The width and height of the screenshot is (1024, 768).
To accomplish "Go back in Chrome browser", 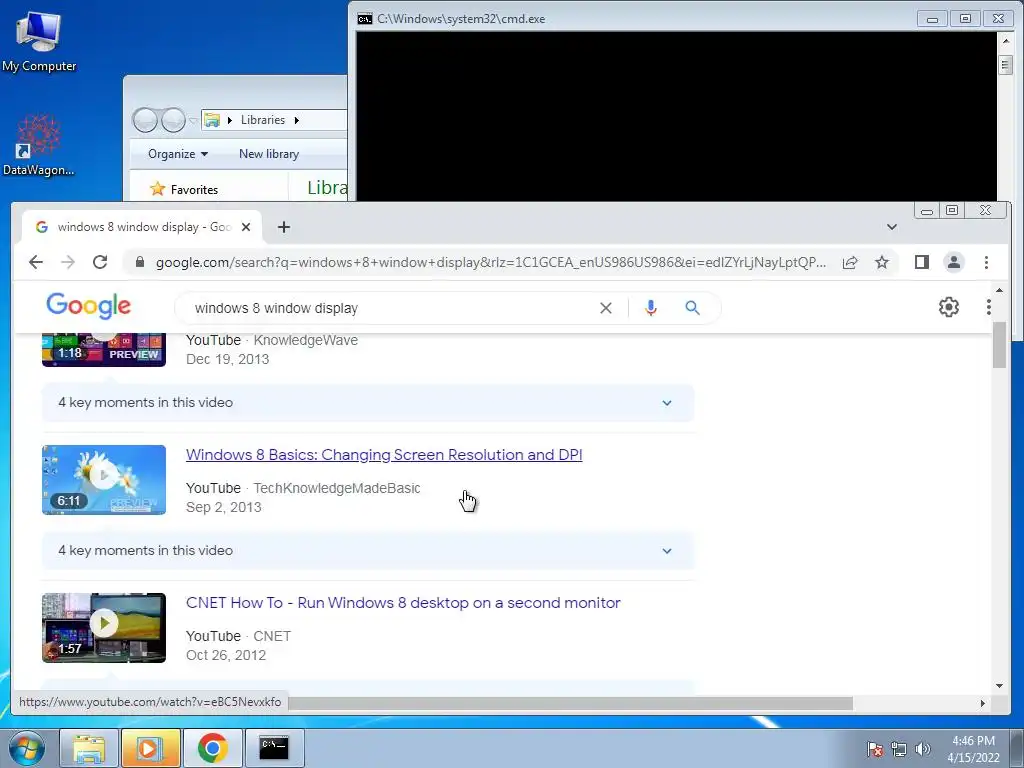I will point(36,263).
